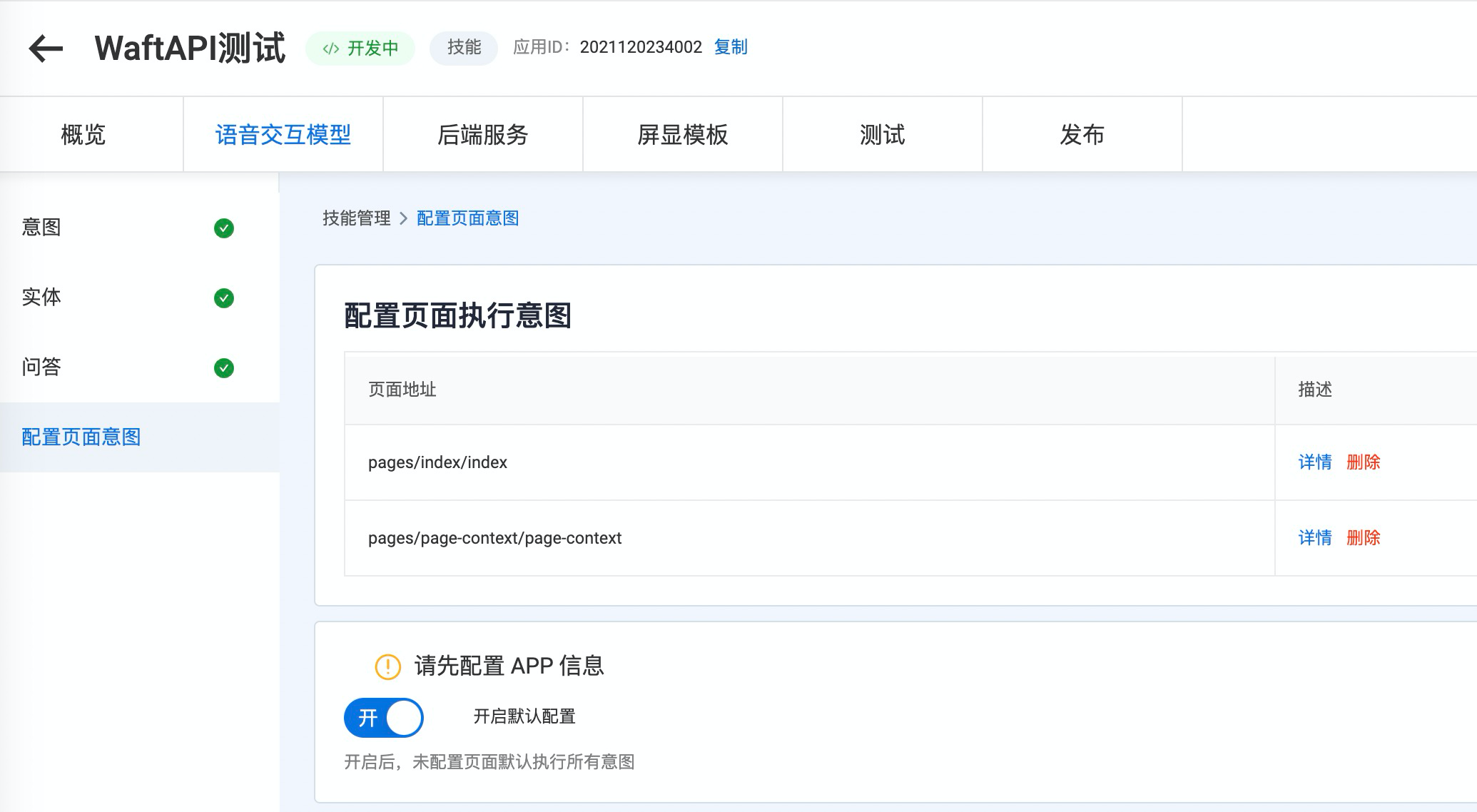The width and height of the screenshot is (1477, 812).
Task: Delete the pages/page-context/page-context row
Action: [x=1363, y=538]
